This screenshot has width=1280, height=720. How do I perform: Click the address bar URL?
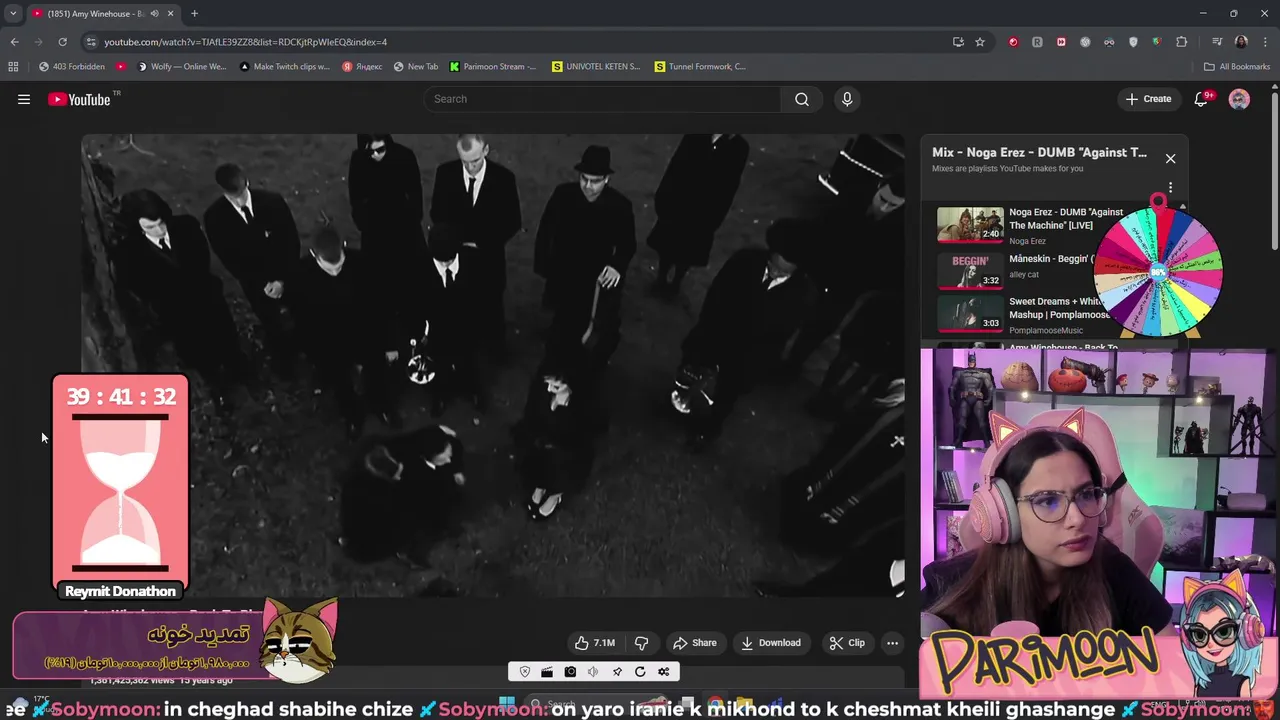[246, 42]
